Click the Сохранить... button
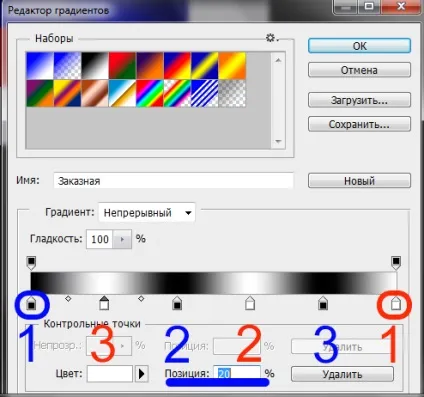The height and width of the screenshot is (397, 424). [359, 124]
